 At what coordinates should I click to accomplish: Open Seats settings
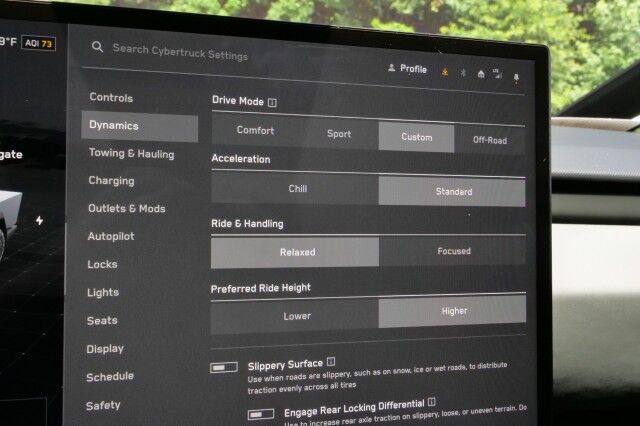coord(102,321)
